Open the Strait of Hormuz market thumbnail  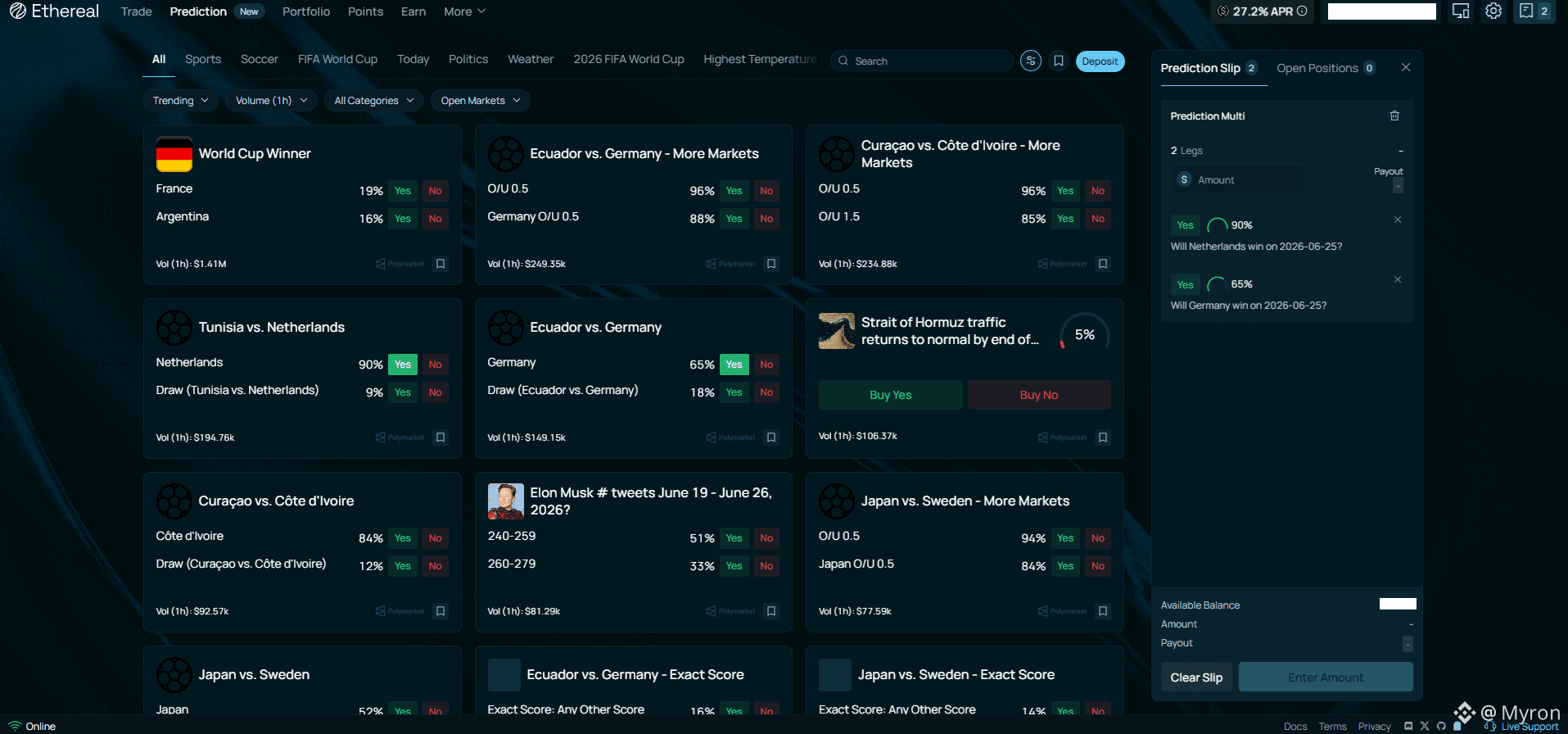837,331
